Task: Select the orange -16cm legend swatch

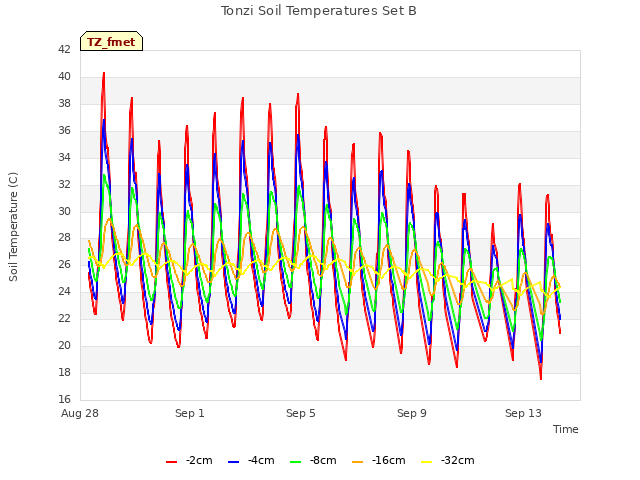Action: tap(358, 462)
